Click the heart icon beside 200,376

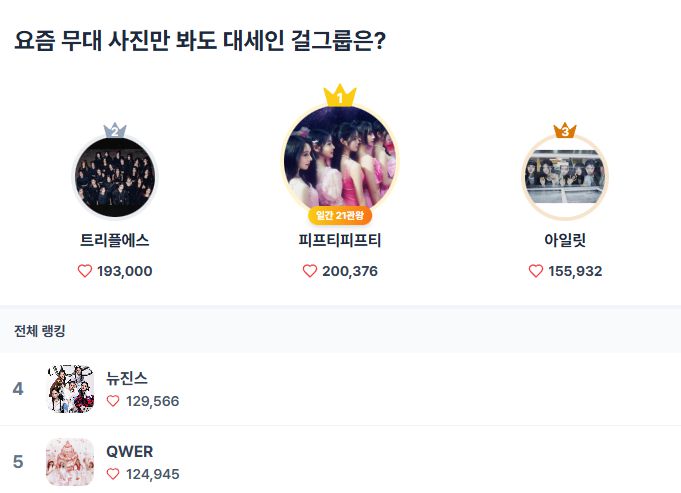(x=310, y=271)
